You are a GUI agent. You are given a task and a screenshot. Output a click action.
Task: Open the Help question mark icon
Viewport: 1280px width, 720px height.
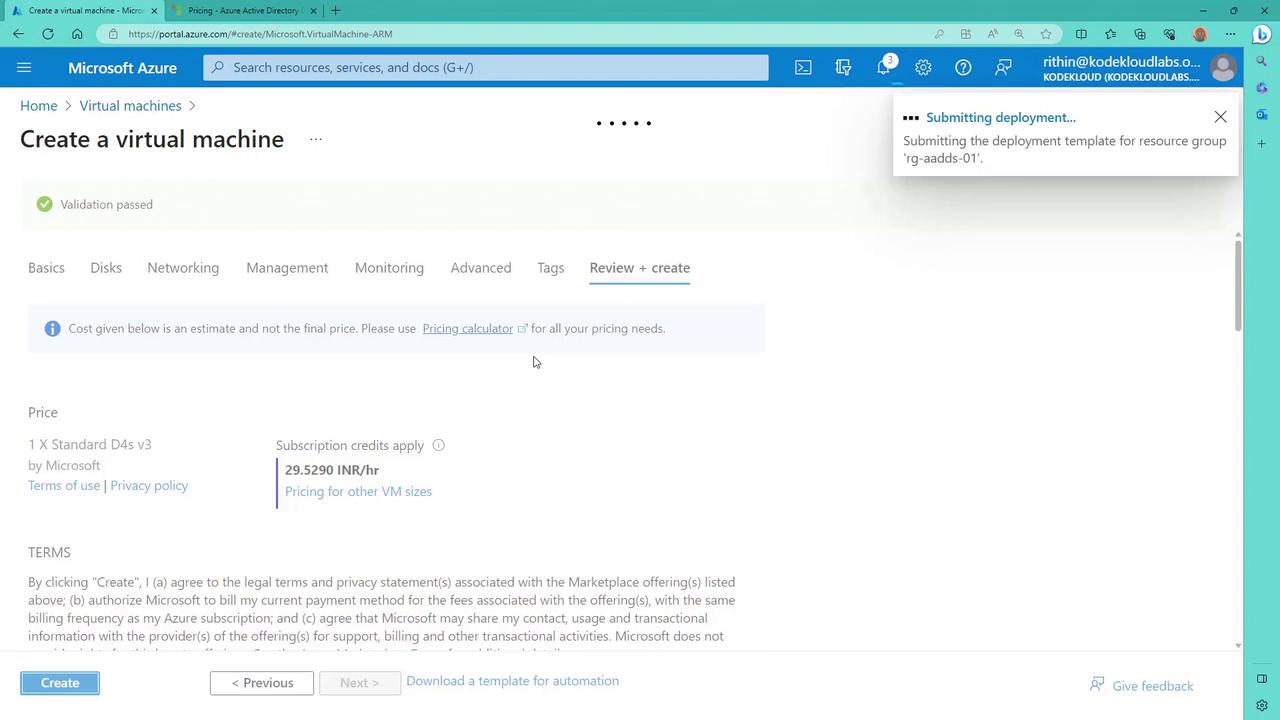963,67
